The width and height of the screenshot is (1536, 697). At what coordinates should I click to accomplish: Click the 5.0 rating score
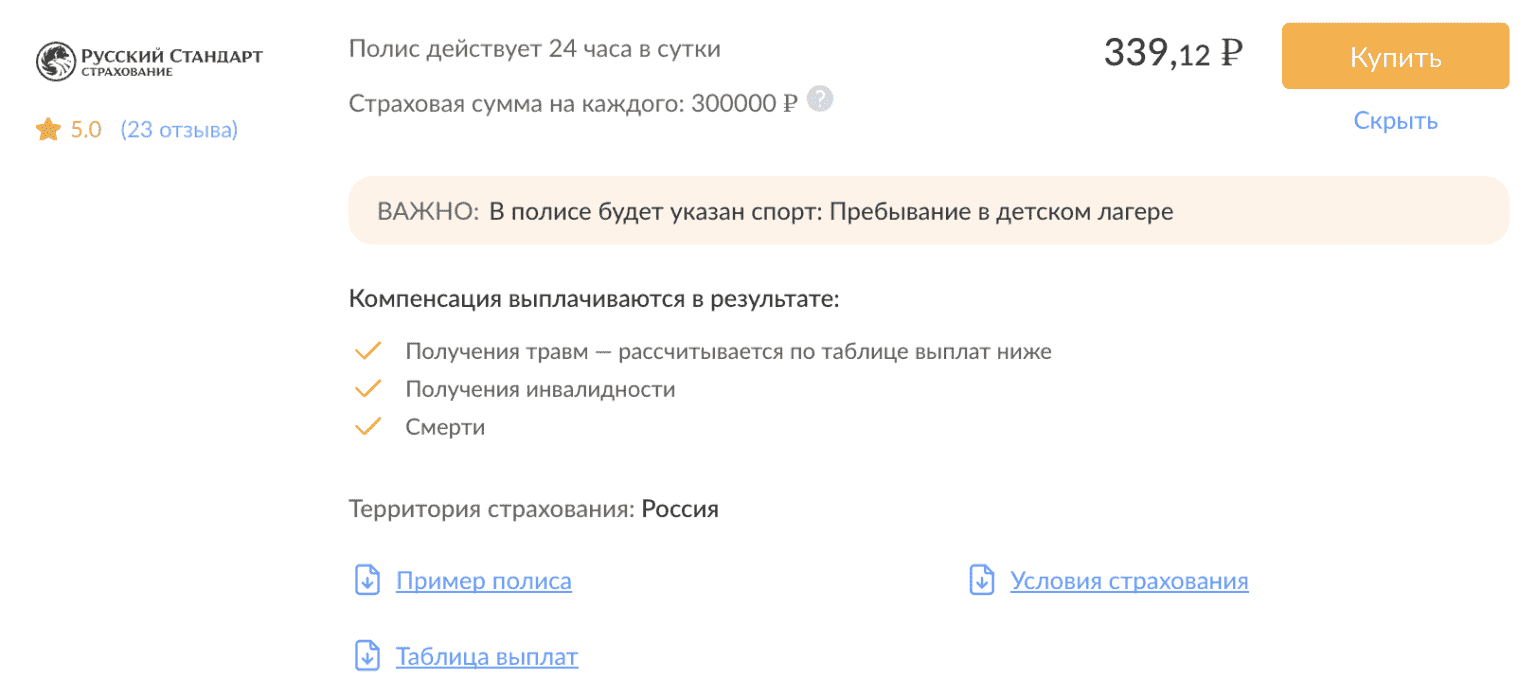[86, 130]
